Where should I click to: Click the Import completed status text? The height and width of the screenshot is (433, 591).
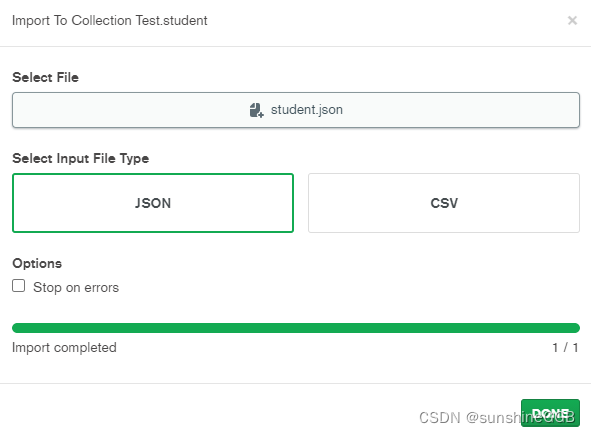[x=64, y=347]
